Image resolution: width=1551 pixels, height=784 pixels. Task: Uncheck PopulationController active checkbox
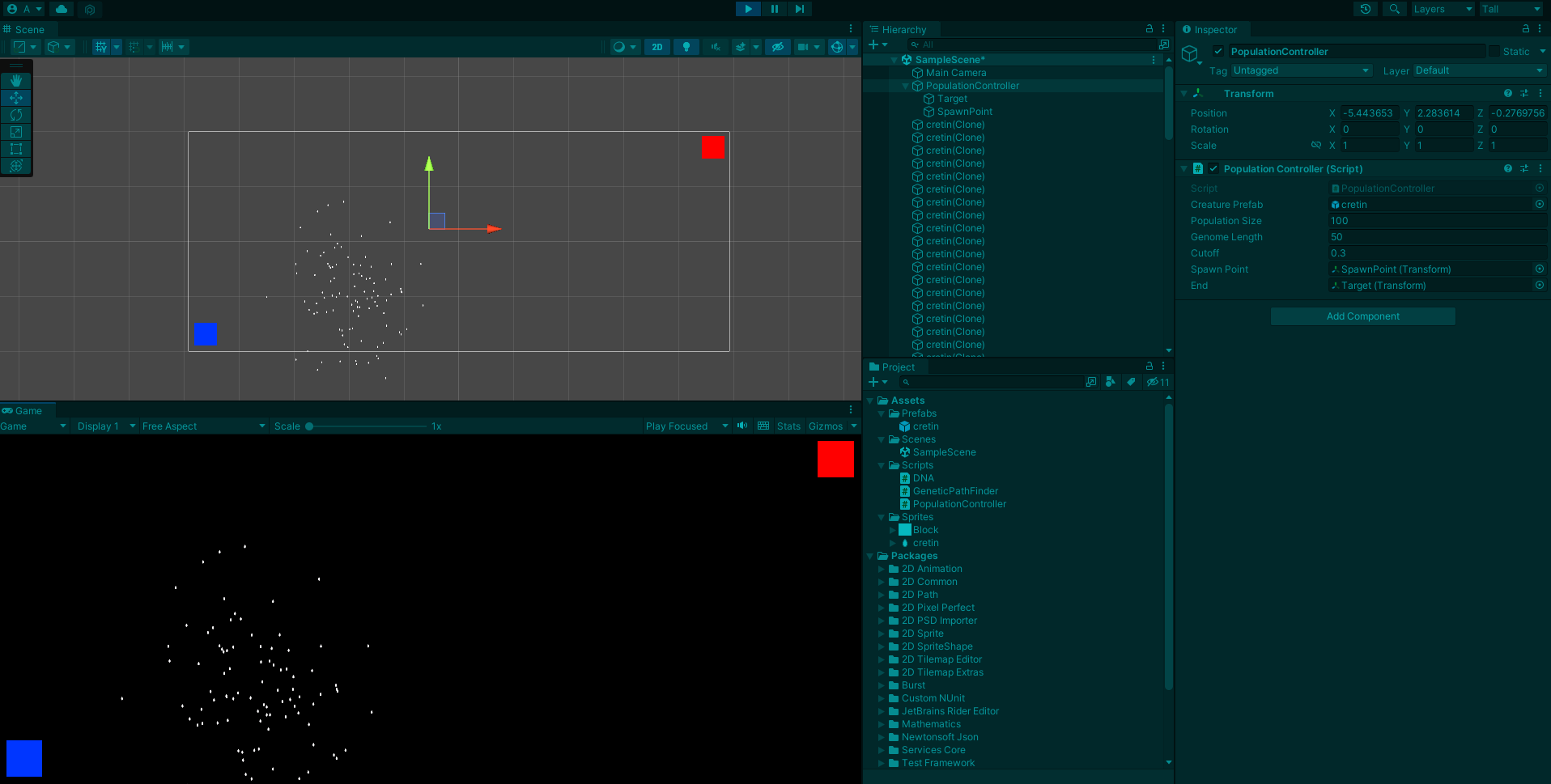tap(1218, 51)
